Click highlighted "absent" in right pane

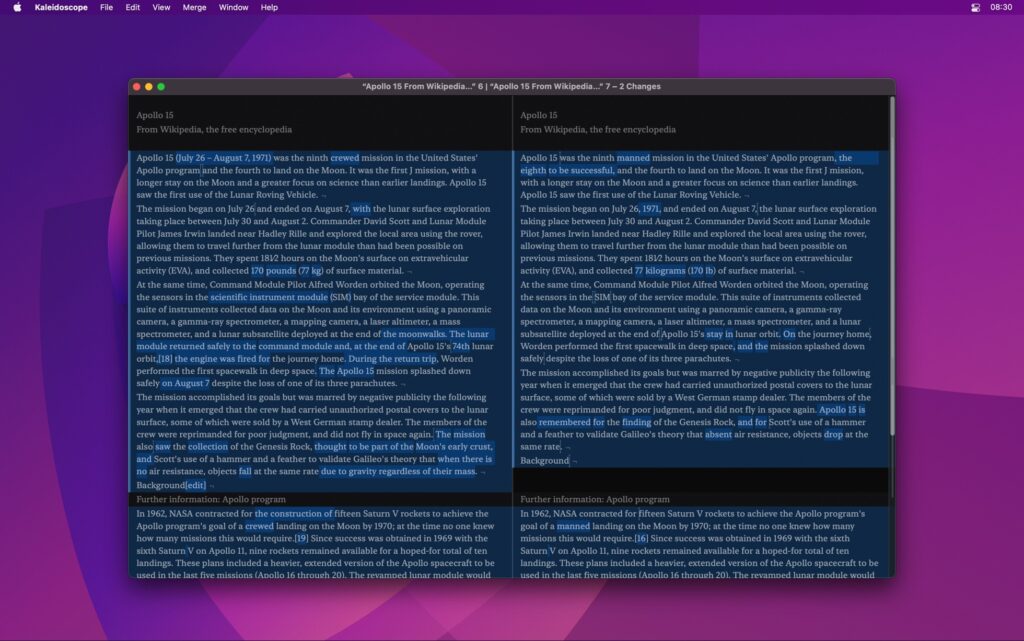718,434
